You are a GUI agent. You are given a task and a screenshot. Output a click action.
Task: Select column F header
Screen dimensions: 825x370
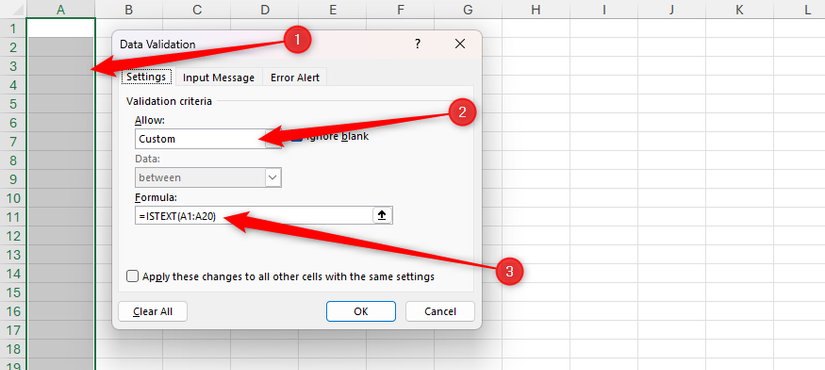[x=400, y=9]
